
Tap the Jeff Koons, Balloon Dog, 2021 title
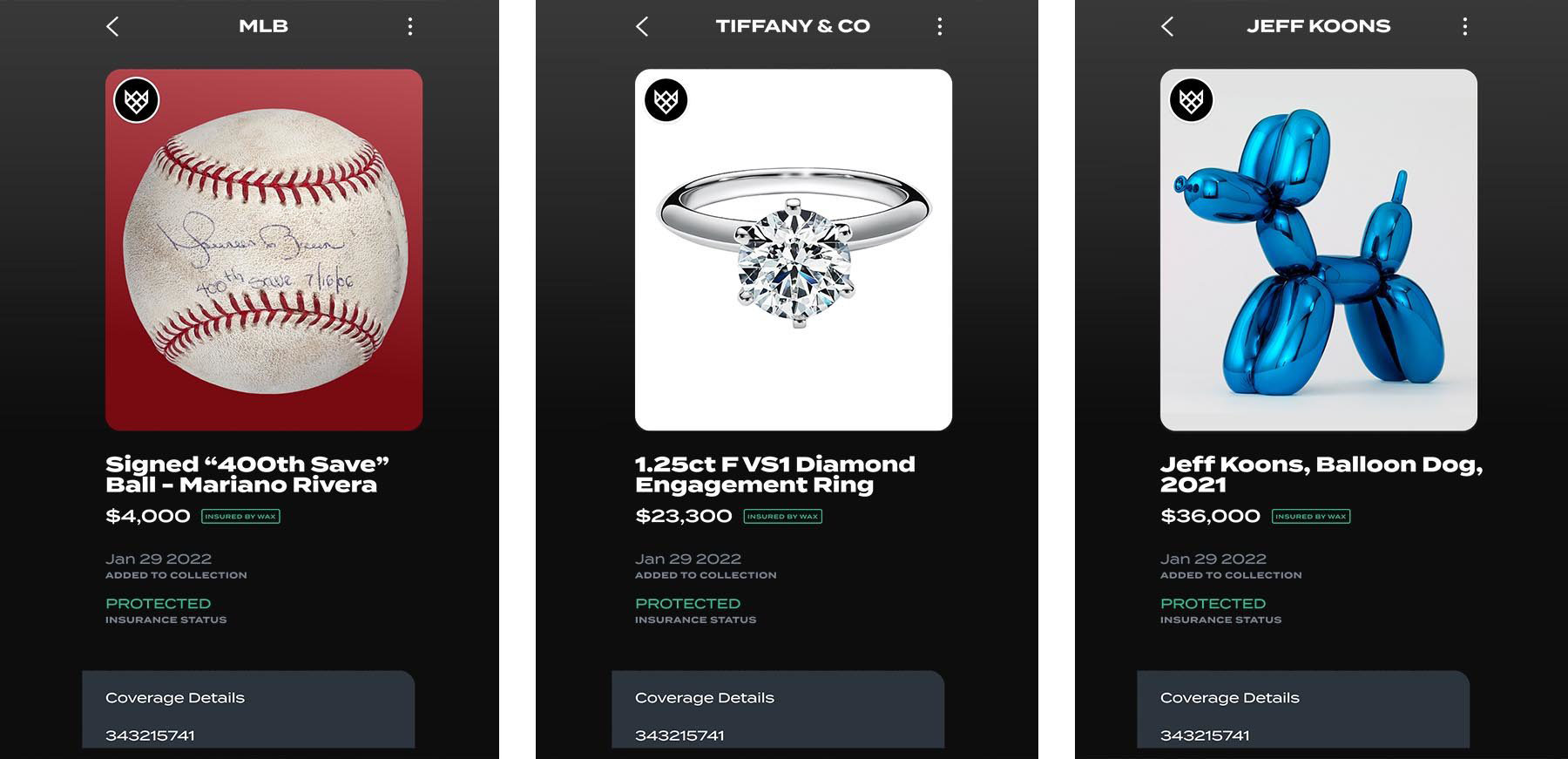coord(1321,474)
